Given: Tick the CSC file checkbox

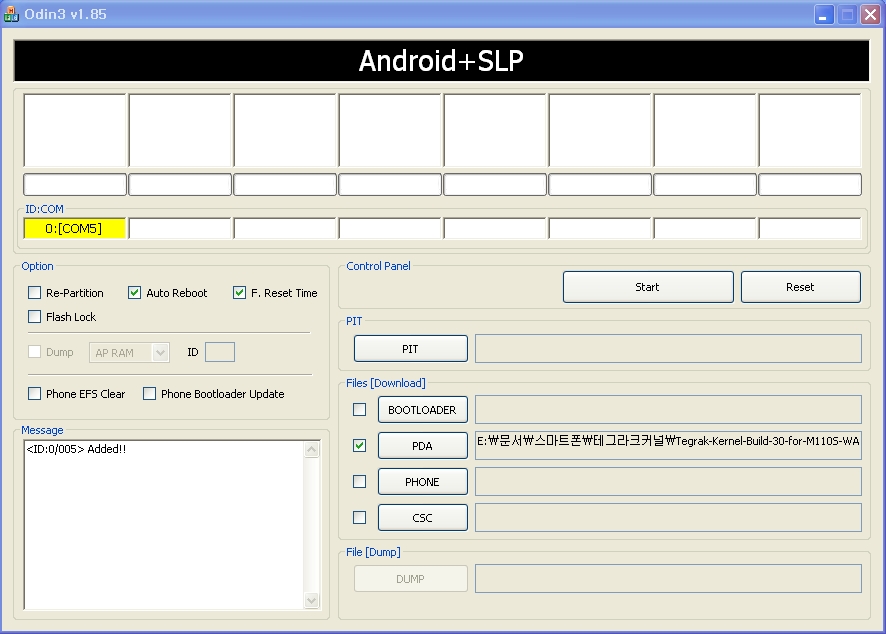Looking at the screenshot, I should (x=360, y=518).
